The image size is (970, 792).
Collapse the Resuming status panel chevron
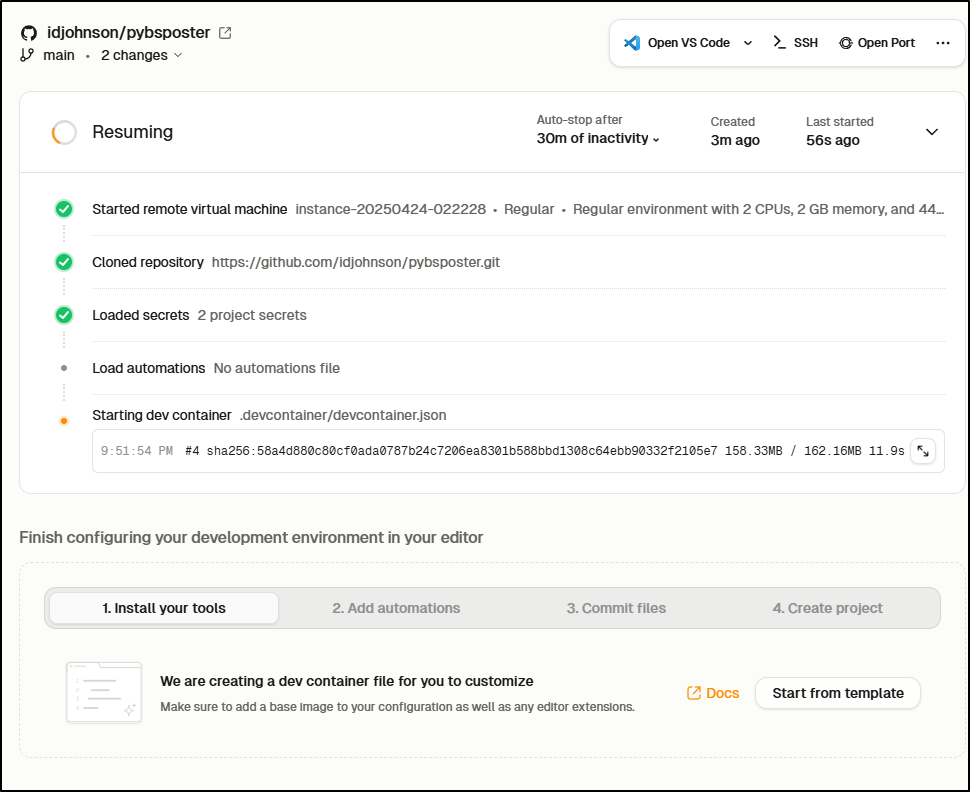(932, 132)
